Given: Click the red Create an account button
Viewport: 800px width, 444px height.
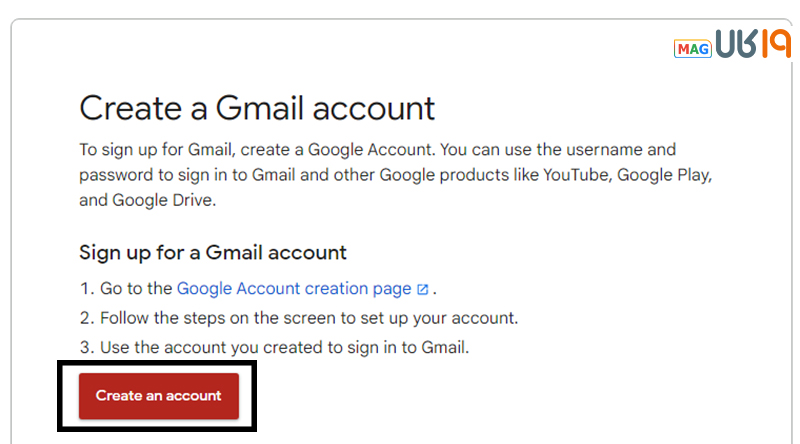Looking at the screenshot, I should click(158, 396).
